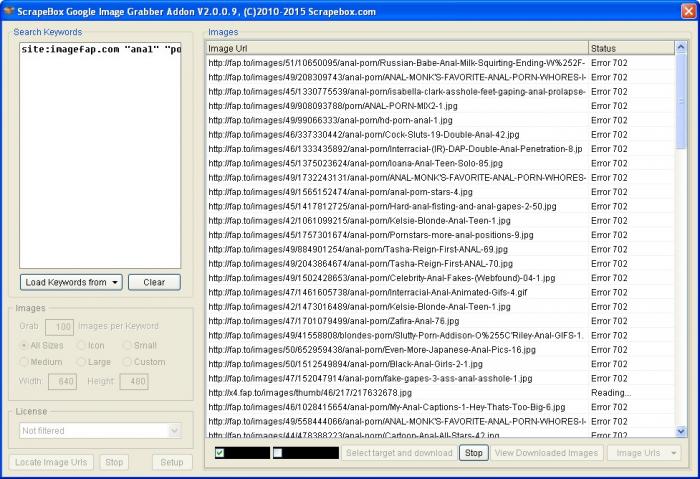The width and height of the screenshot is (700, 479).
Task: Click the Grab images count field
Action: [x=59, y=327]
